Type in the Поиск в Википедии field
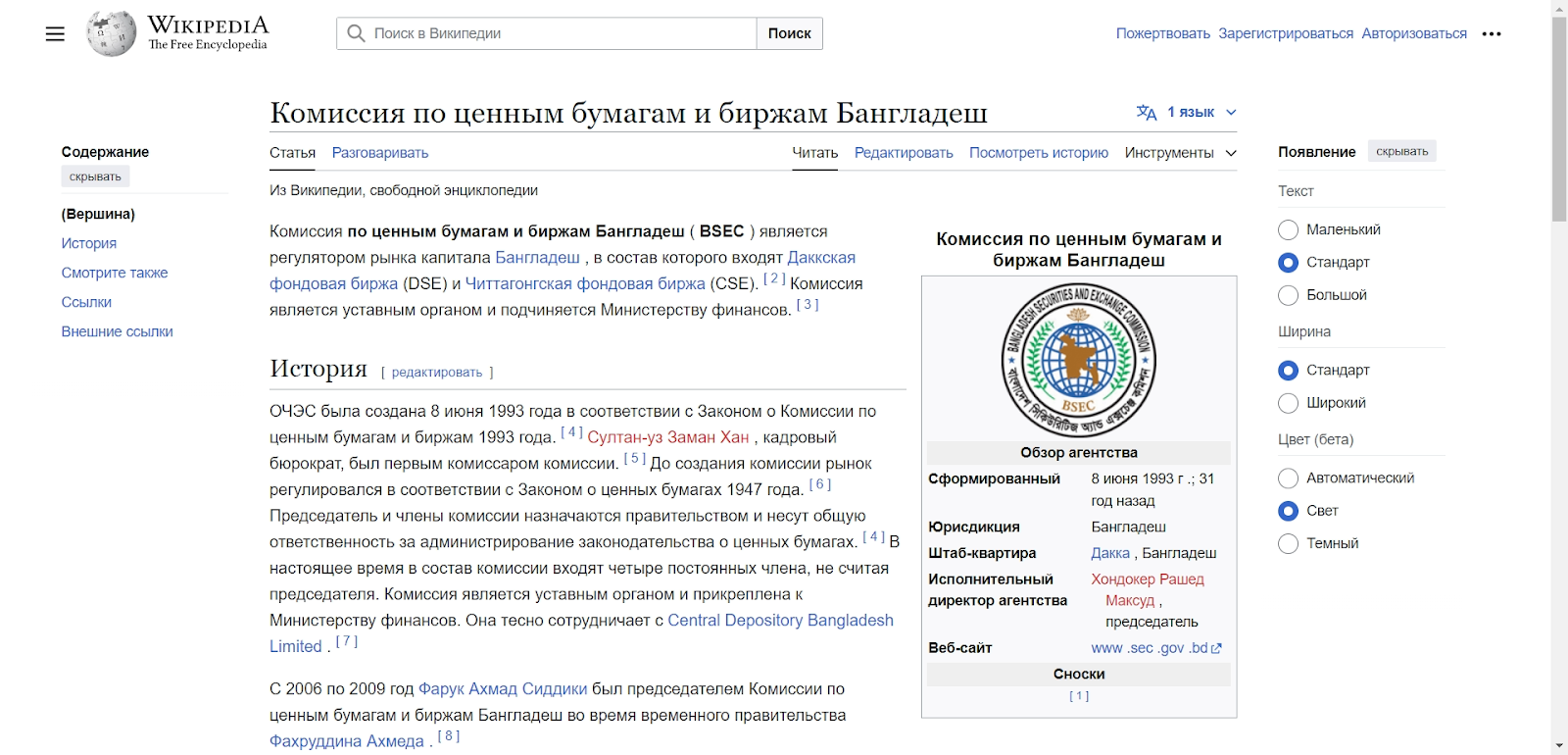Viewport: 1568px width, 755px height. (x=559, y=33)
